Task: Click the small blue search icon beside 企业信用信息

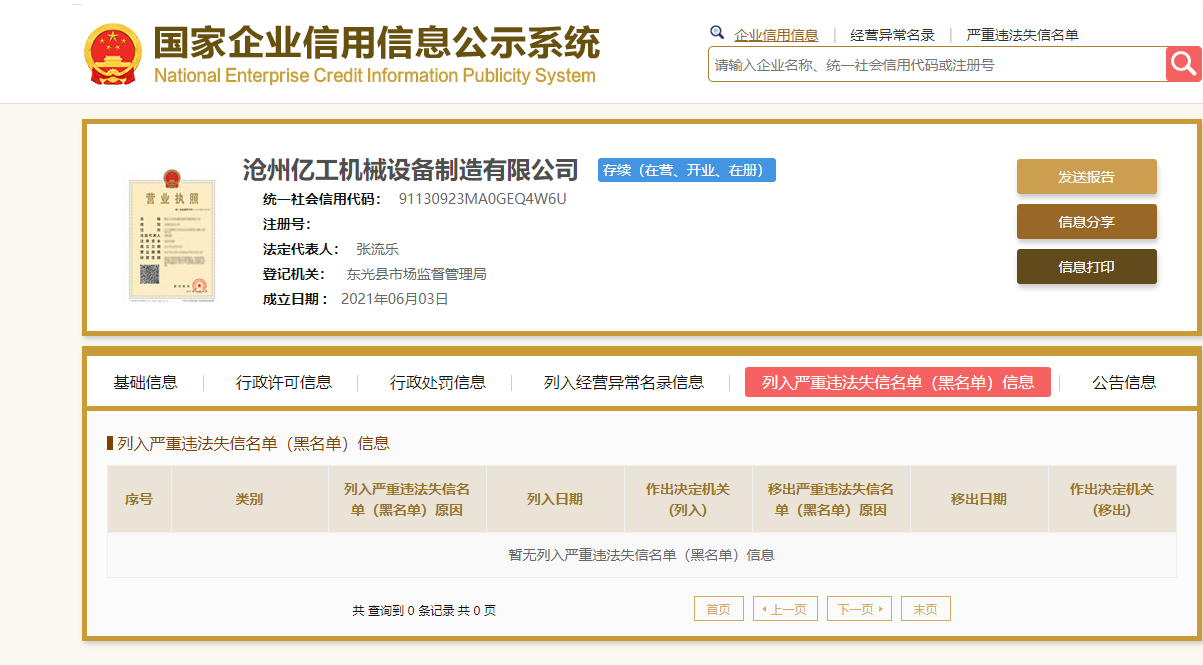Action: click(x=716, y=33)
